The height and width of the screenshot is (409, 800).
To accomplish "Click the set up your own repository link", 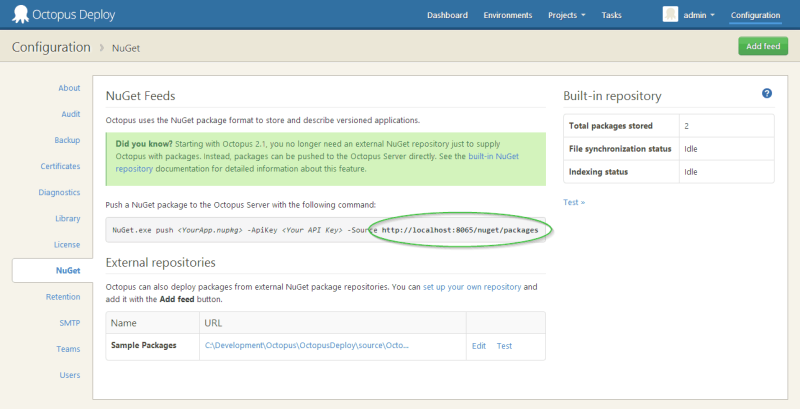I will (472, 287).
